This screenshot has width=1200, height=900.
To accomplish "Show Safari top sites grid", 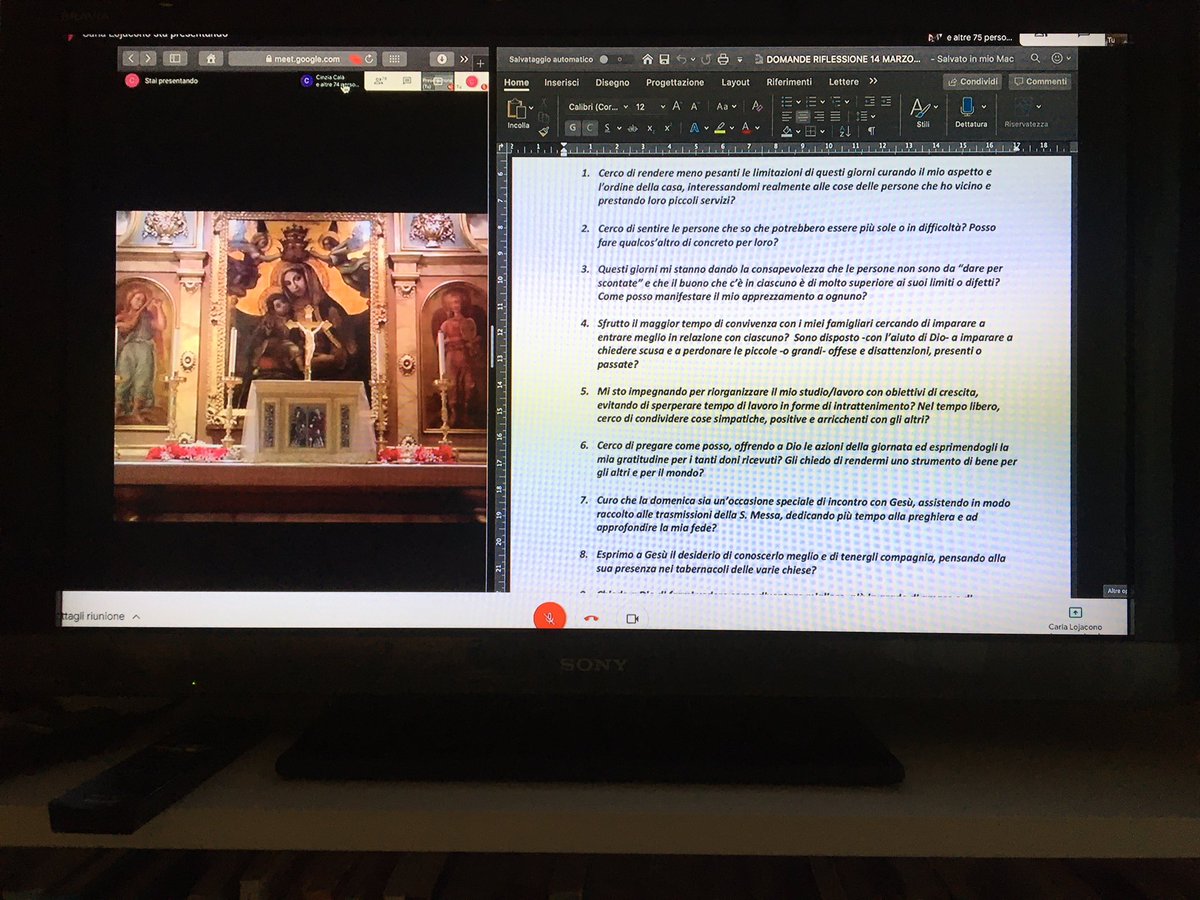I will click(395, 59).
